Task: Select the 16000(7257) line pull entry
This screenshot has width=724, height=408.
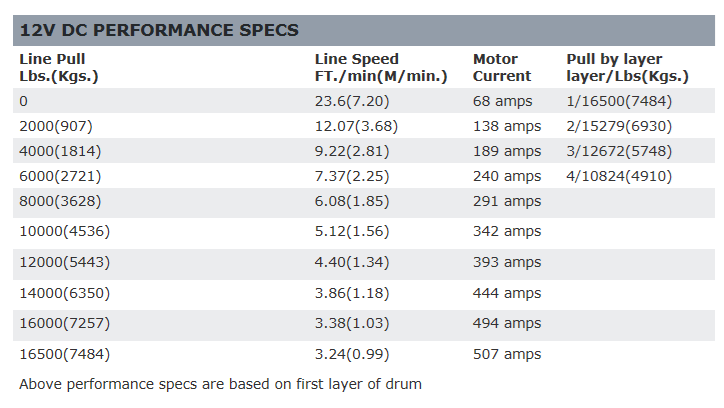Action: click(x=65, y=323)
